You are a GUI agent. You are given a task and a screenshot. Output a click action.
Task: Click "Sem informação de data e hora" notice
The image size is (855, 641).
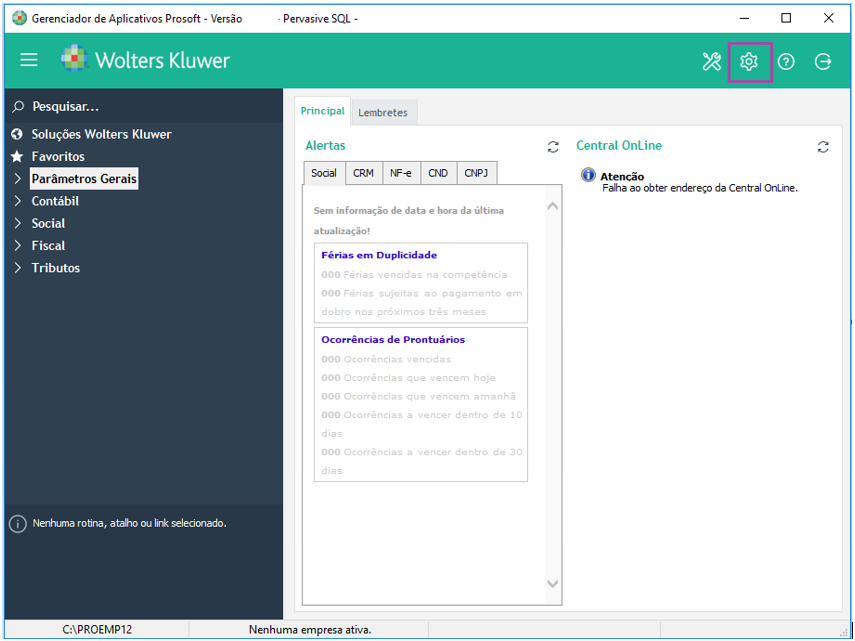(x=408, y=220)
